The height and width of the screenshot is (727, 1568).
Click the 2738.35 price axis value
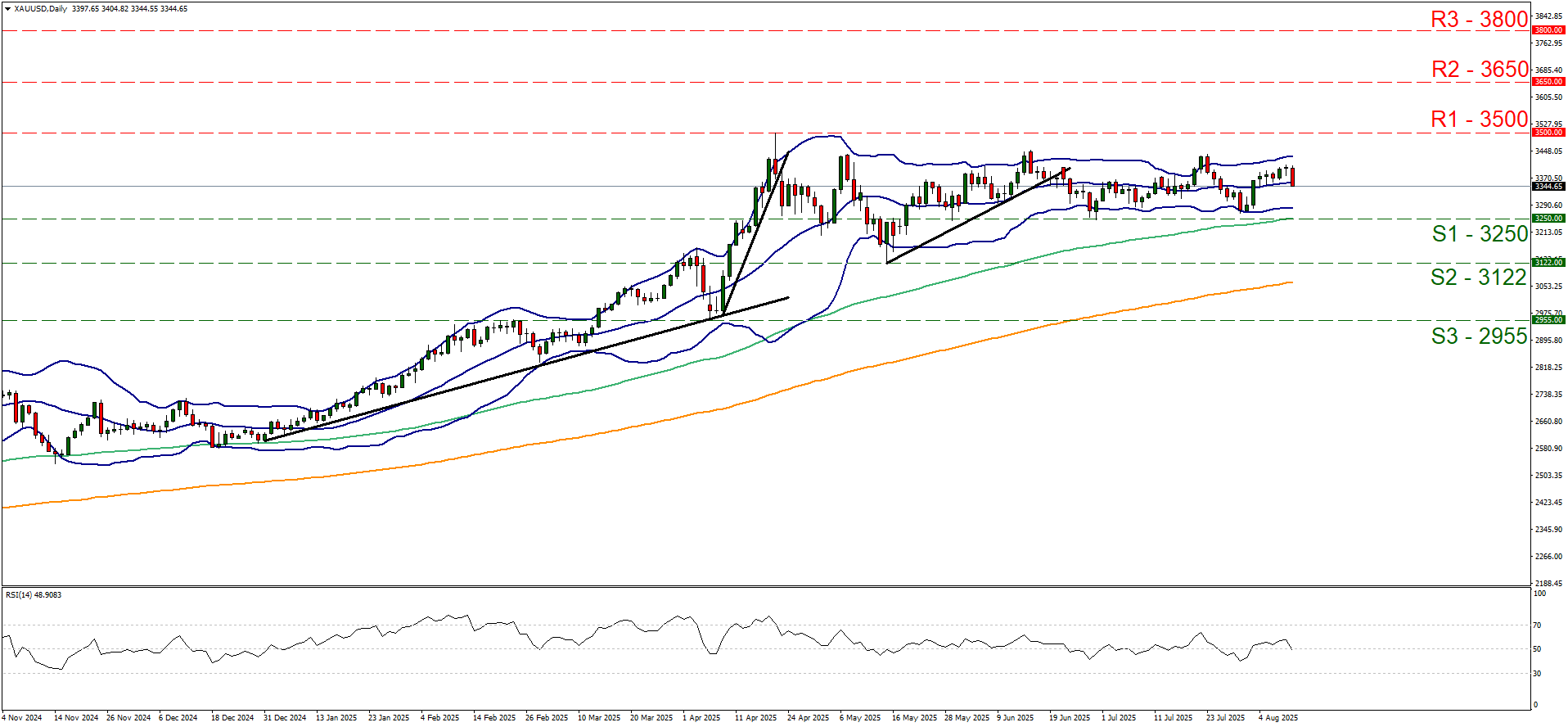1548,395
